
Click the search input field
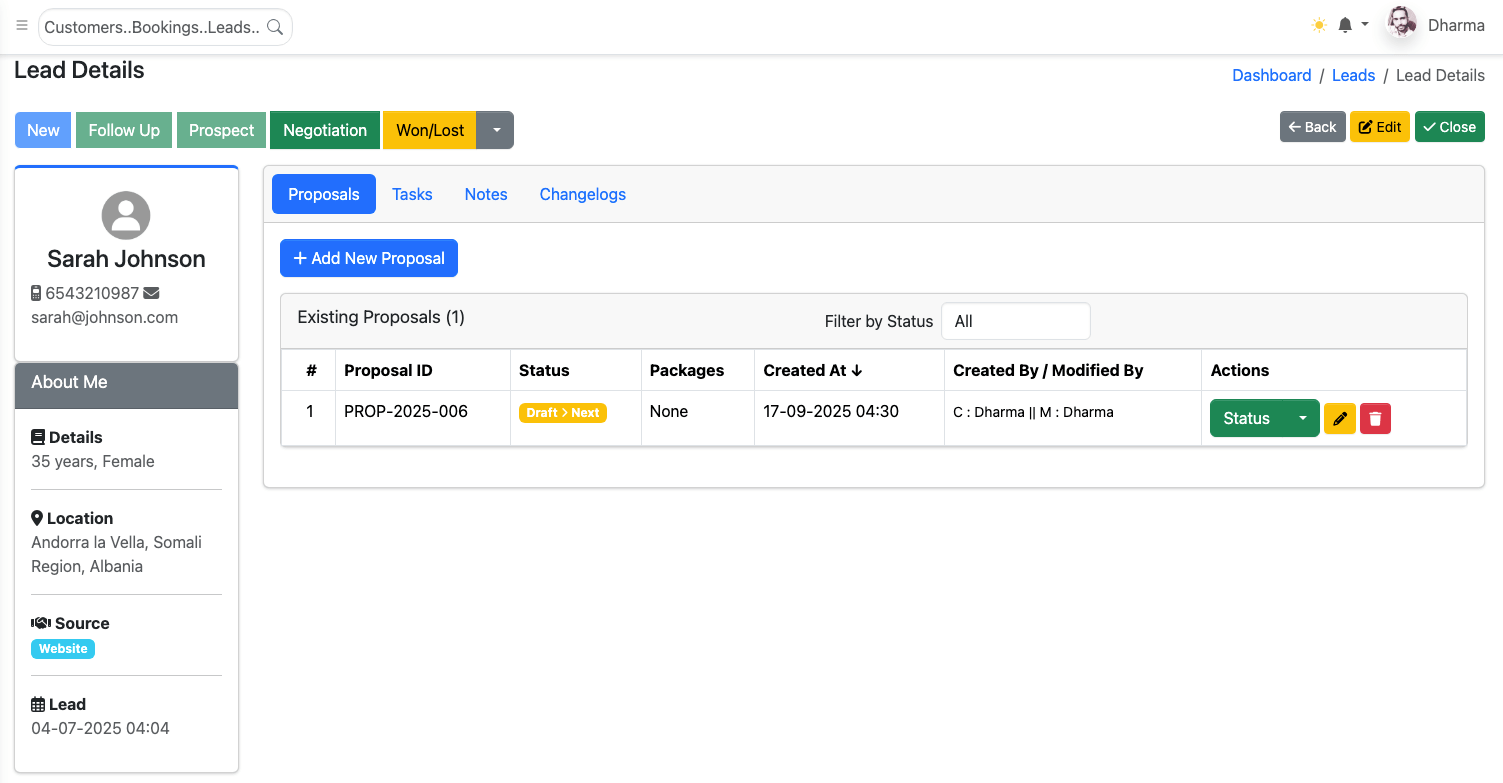pyautogui.click(x=151, y=27)
